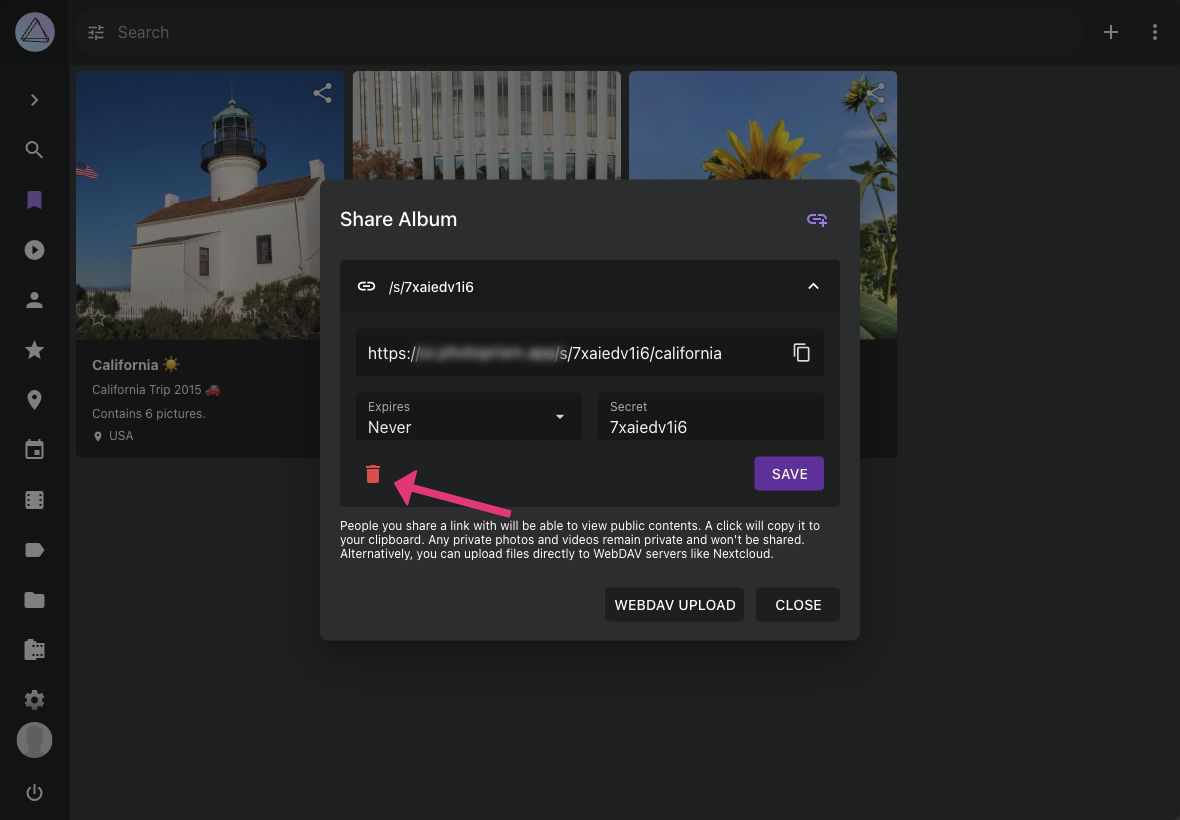This screenshot has width=1180, height=820.
Task: Collapse the /s/7xaiedv1i6 link entry
Action: [813, 286]
